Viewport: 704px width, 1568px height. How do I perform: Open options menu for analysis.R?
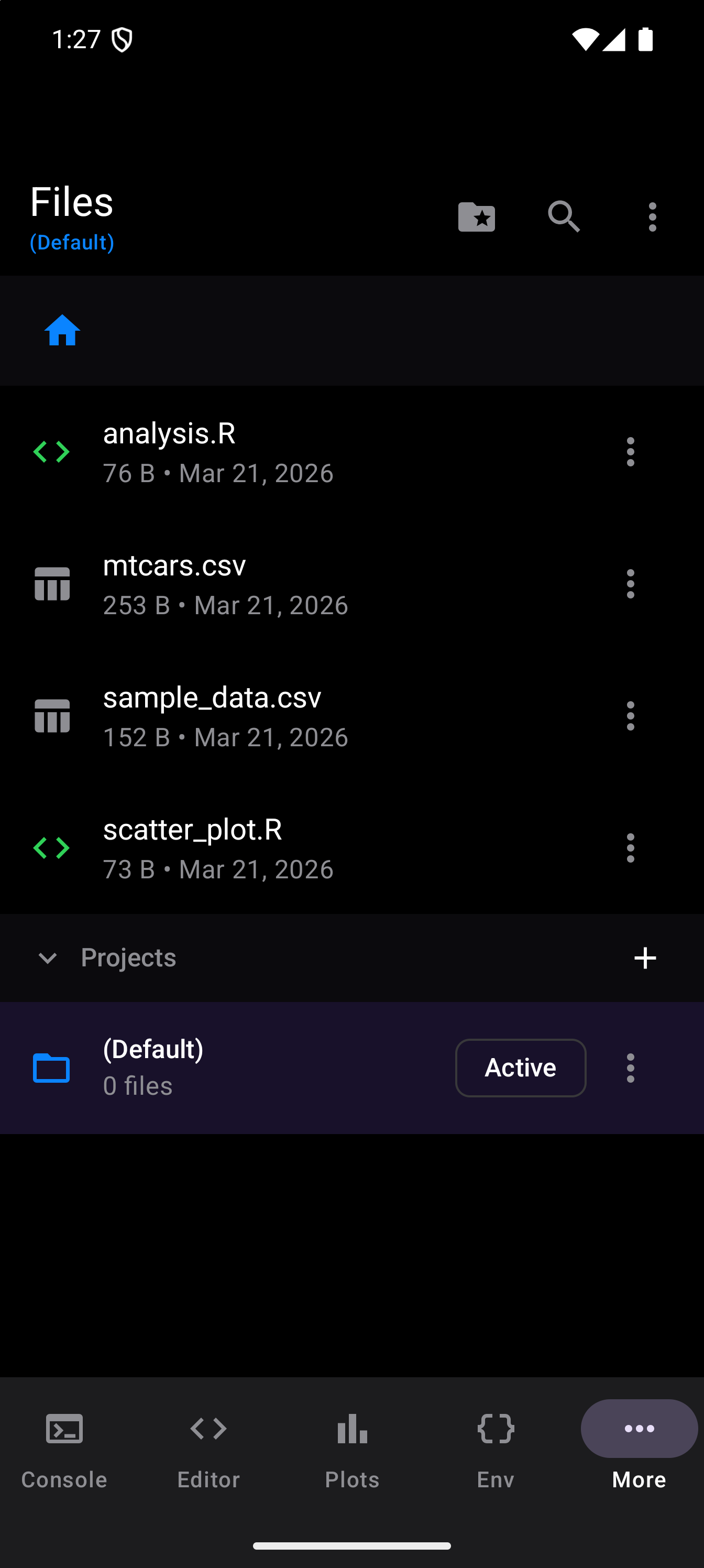pos(630,452)
